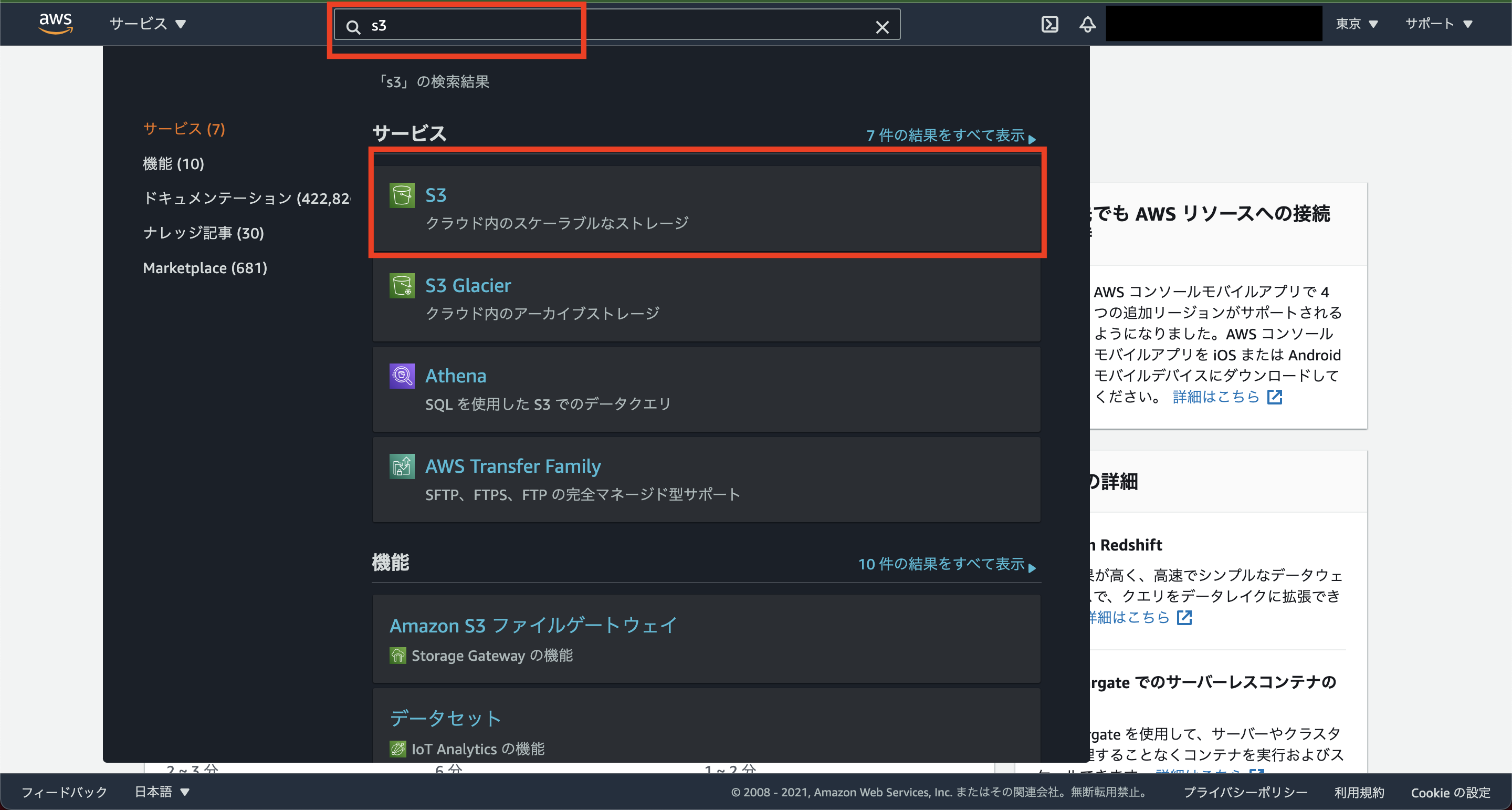Click the AWS Transfer Family icon

click(402, 466)
